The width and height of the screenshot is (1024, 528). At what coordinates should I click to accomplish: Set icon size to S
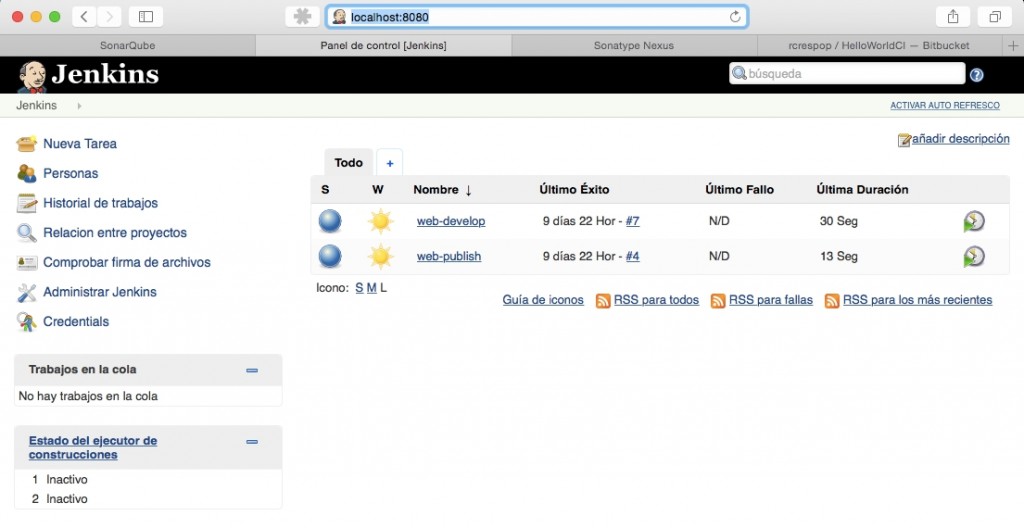point(359,288)
